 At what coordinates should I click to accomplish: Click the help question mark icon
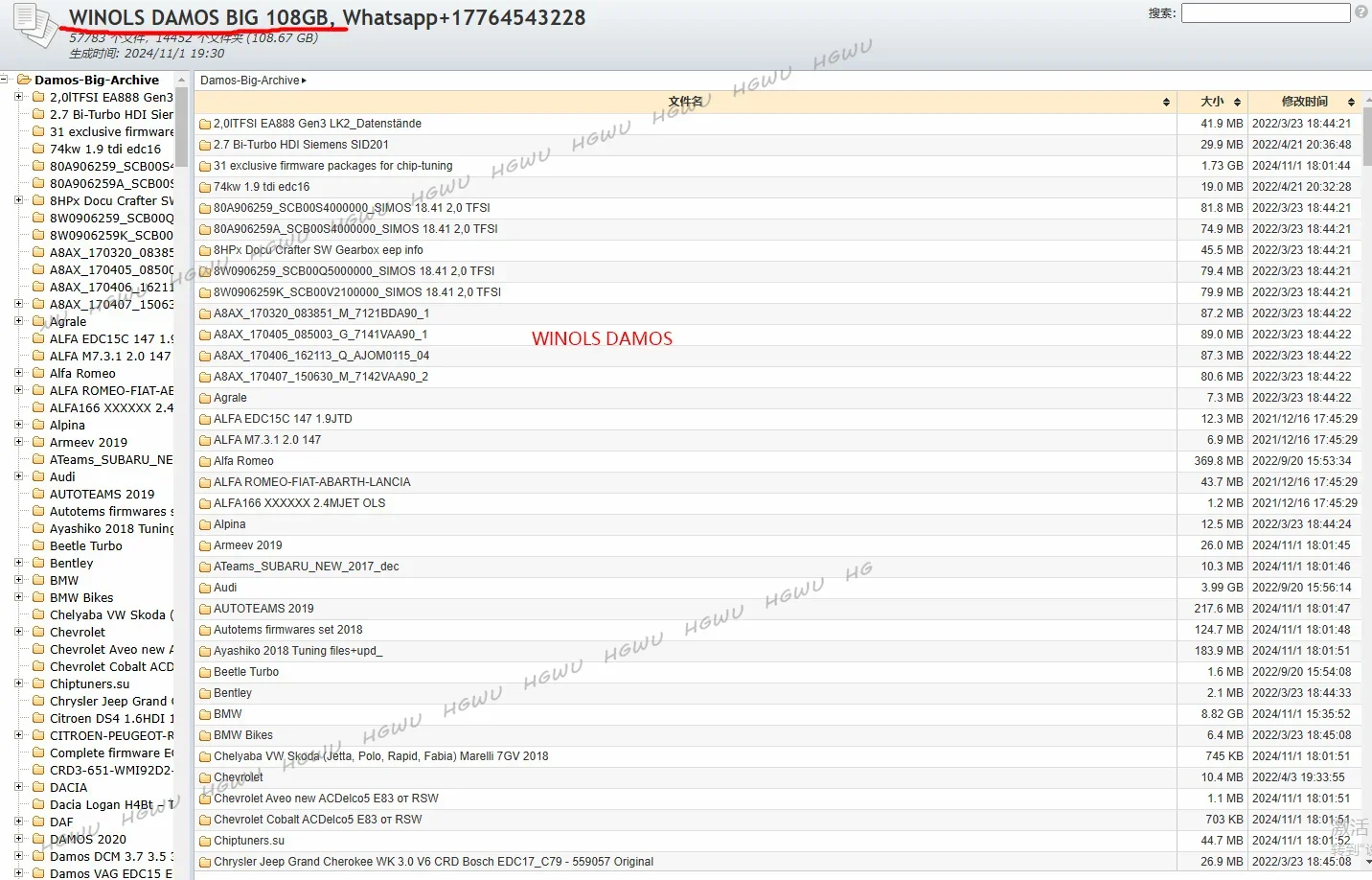[1361, 12]
